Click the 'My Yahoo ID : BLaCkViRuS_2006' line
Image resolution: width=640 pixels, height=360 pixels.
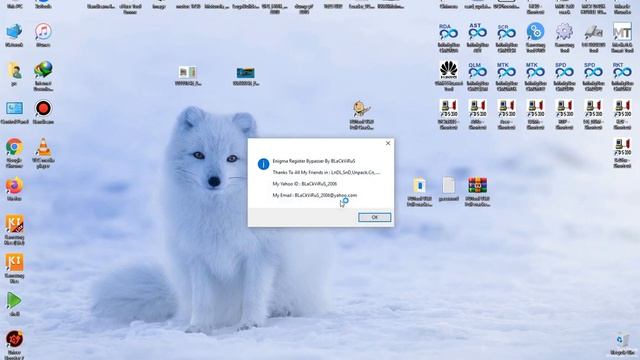click(x=304, y=184)
